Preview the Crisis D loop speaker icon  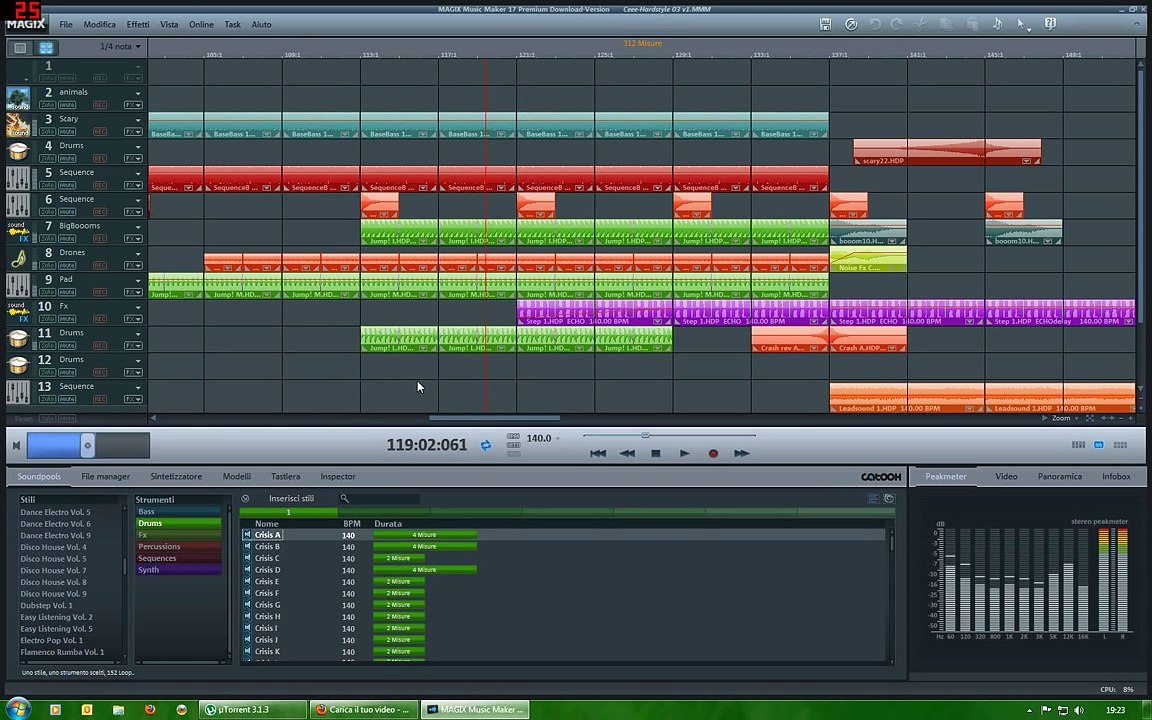(x=247, y=570)
